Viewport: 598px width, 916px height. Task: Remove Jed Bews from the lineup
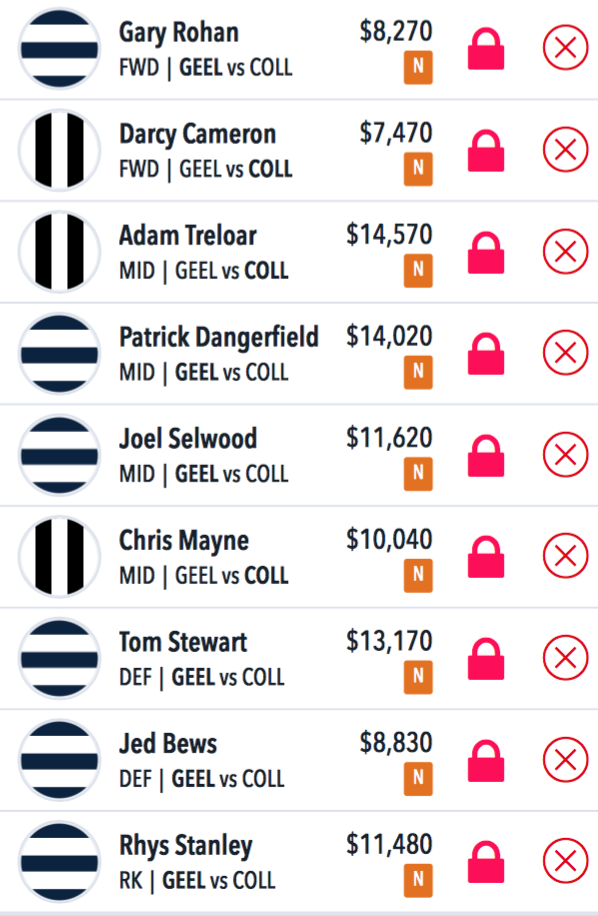[565, 759]
